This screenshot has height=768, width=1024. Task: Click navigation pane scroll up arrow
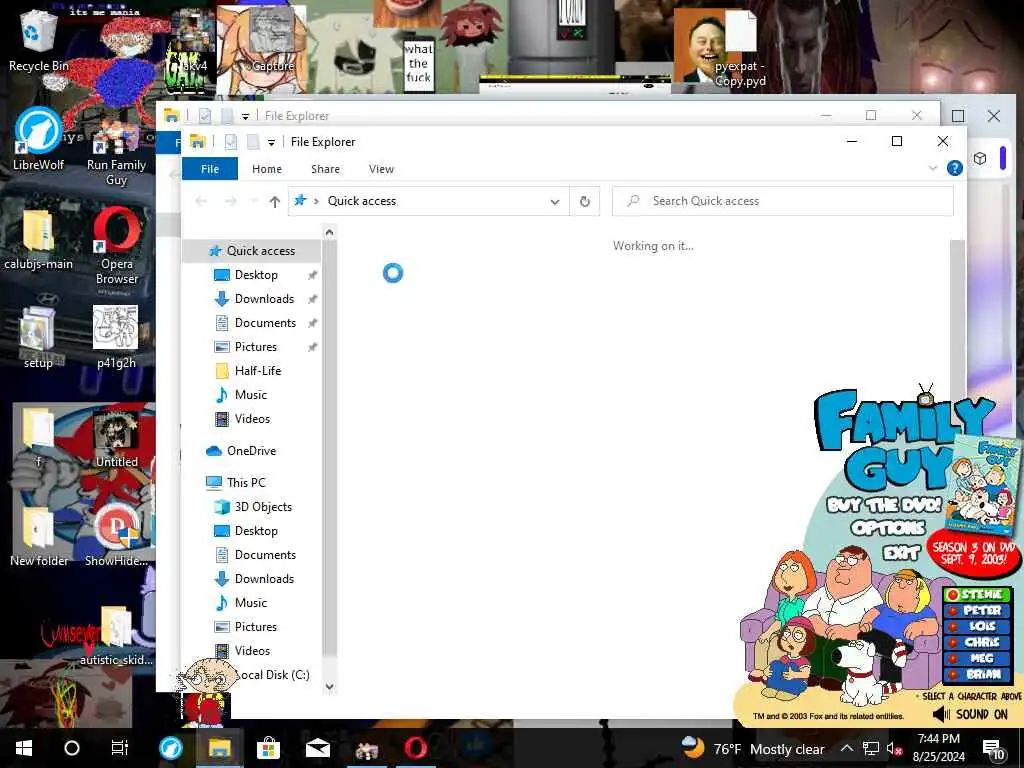click(329, 232)
